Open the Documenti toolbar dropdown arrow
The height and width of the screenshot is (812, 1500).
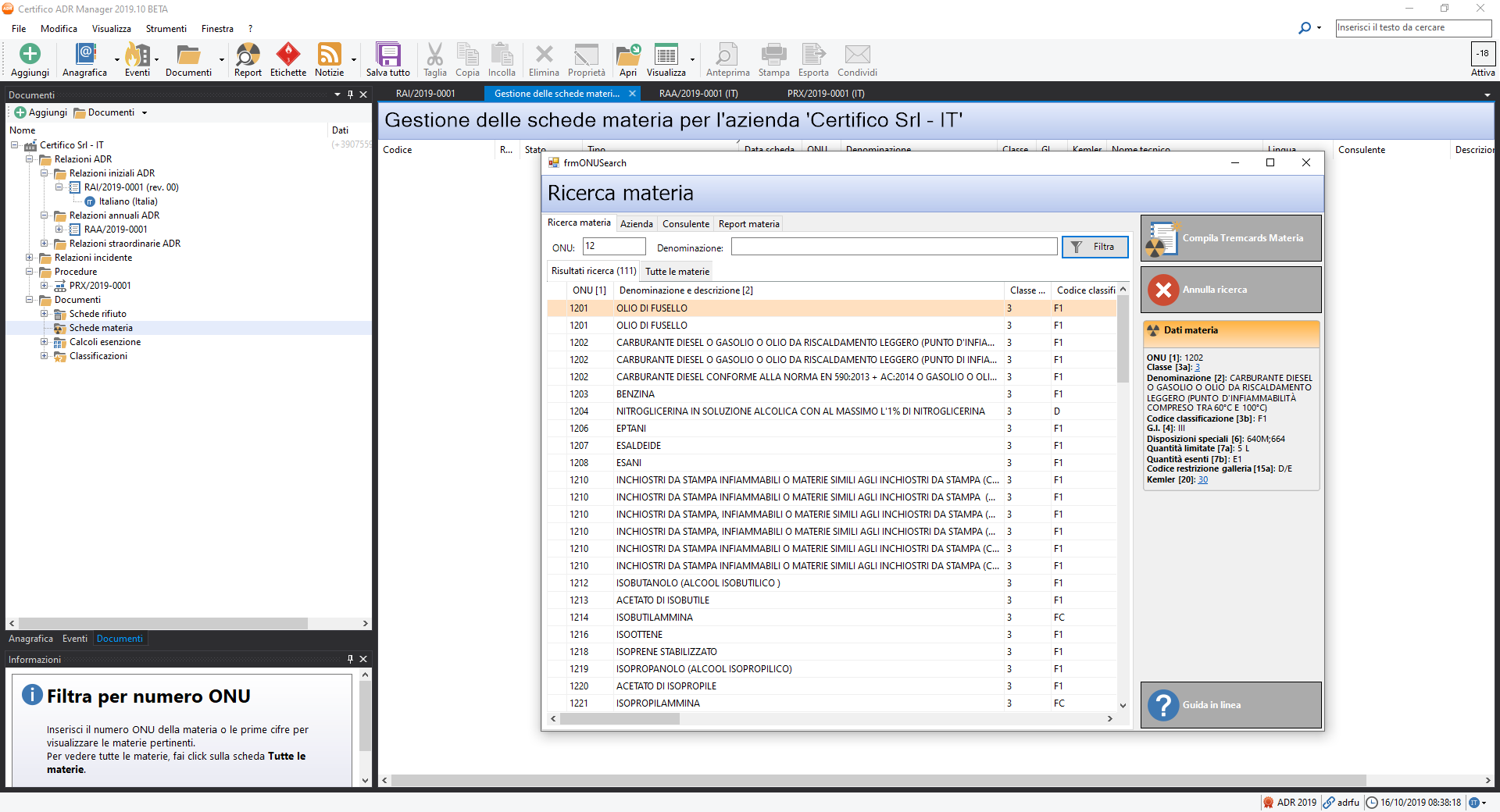[222, 60]
